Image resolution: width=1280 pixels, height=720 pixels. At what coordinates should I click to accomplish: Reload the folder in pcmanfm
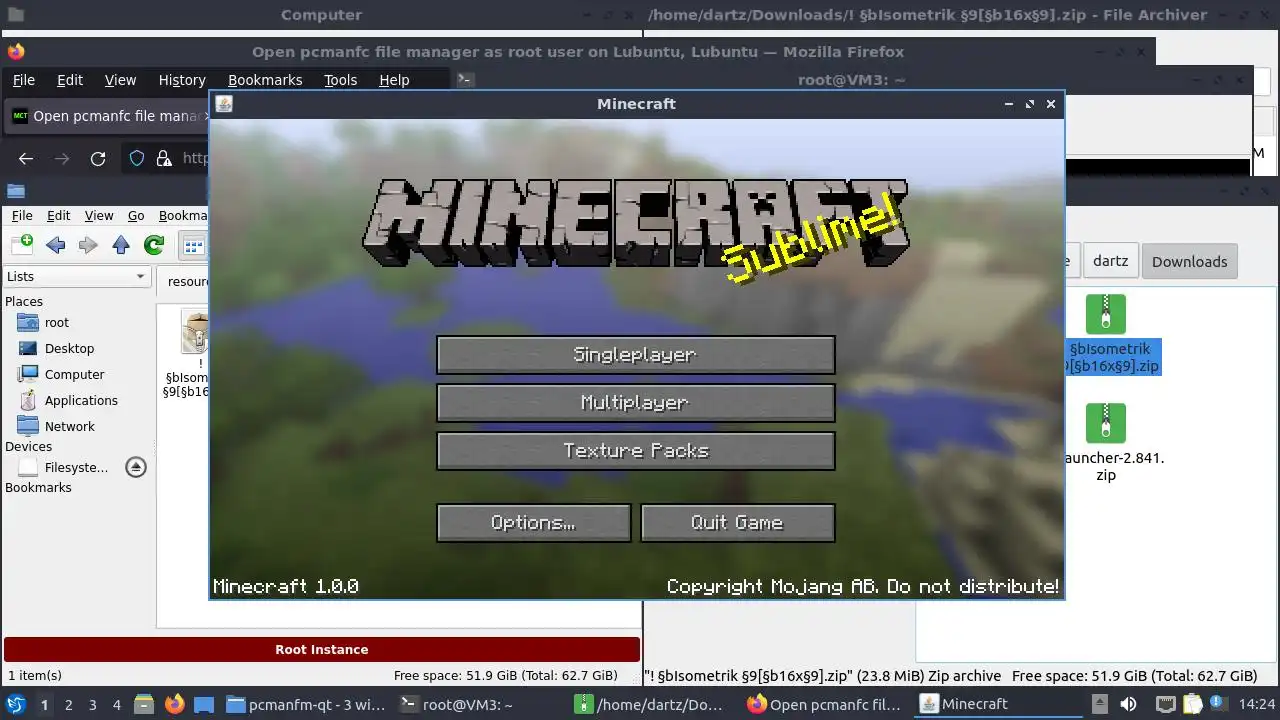(x=154, y=245)
